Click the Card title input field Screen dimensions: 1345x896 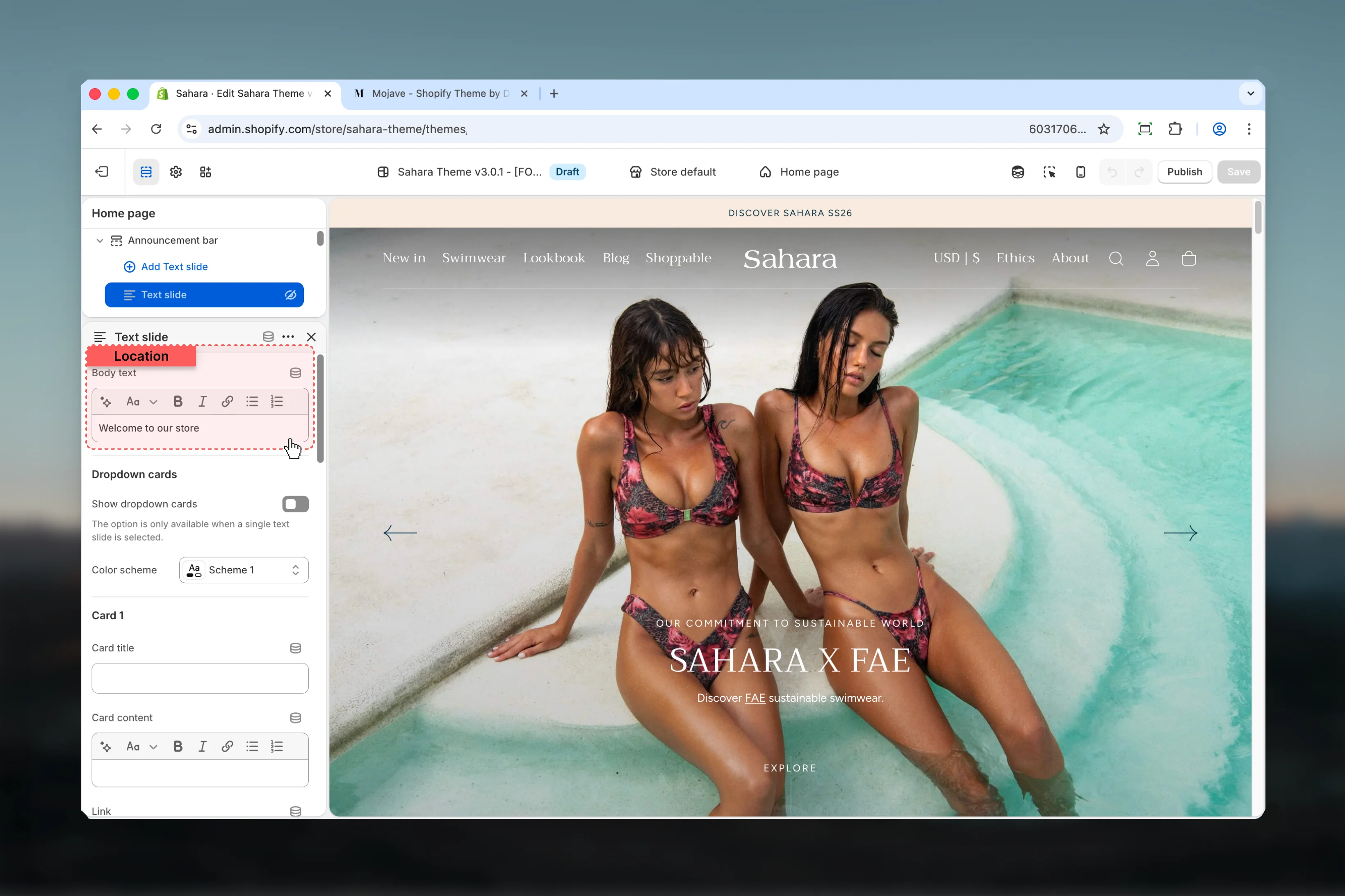[x=200, y=678]
